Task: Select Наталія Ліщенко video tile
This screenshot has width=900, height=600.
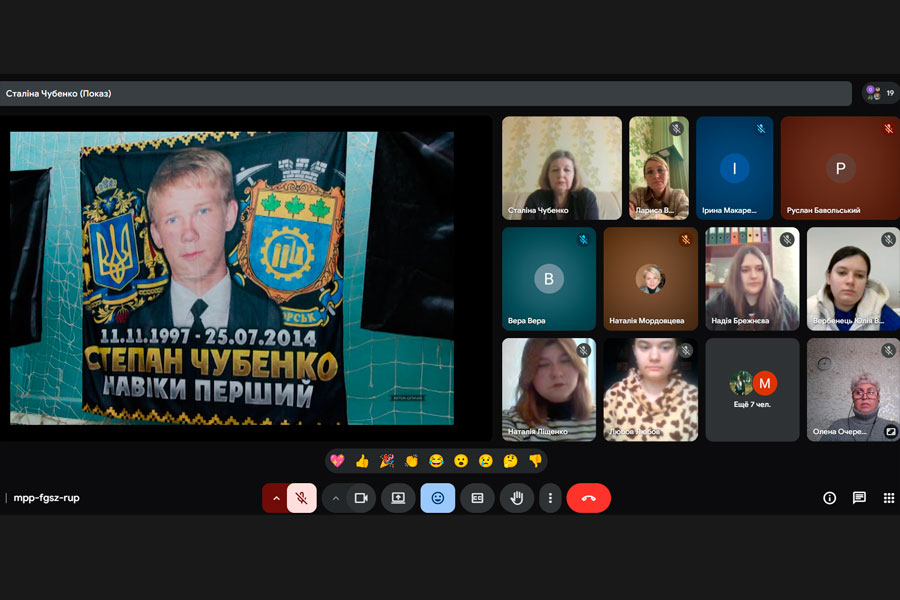Action: 549,390
